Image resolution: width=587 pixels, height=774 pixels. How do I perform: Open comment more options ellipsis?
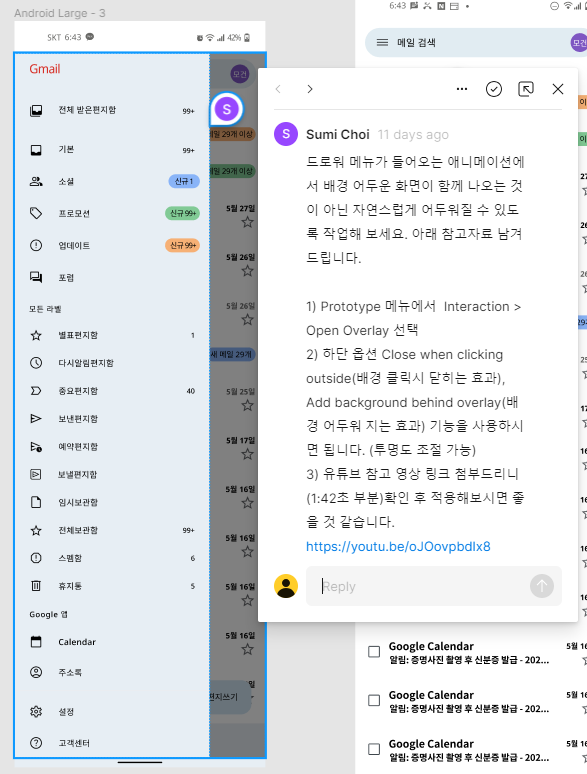(462, 89)
